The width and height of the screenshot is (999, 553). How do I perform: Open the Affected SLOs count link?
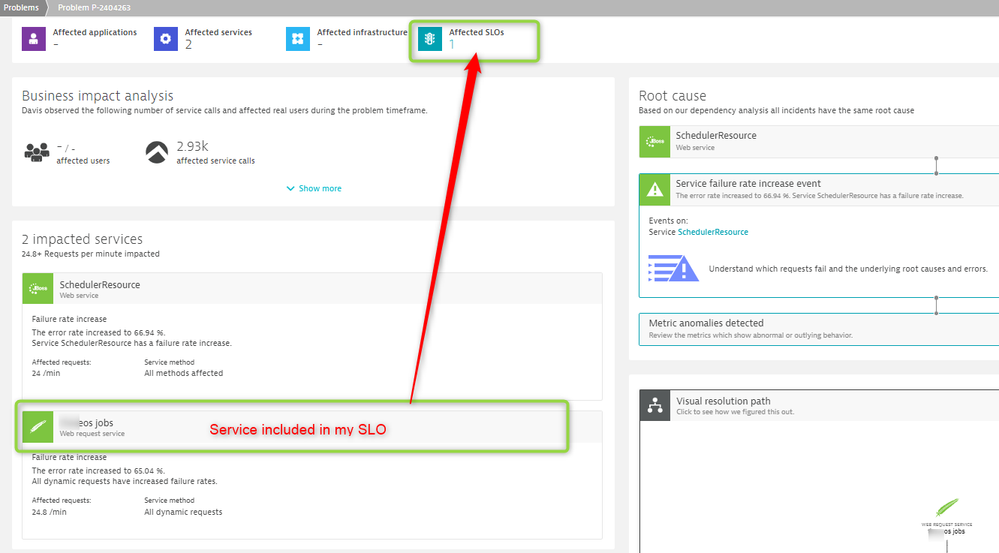coord(452,45)
